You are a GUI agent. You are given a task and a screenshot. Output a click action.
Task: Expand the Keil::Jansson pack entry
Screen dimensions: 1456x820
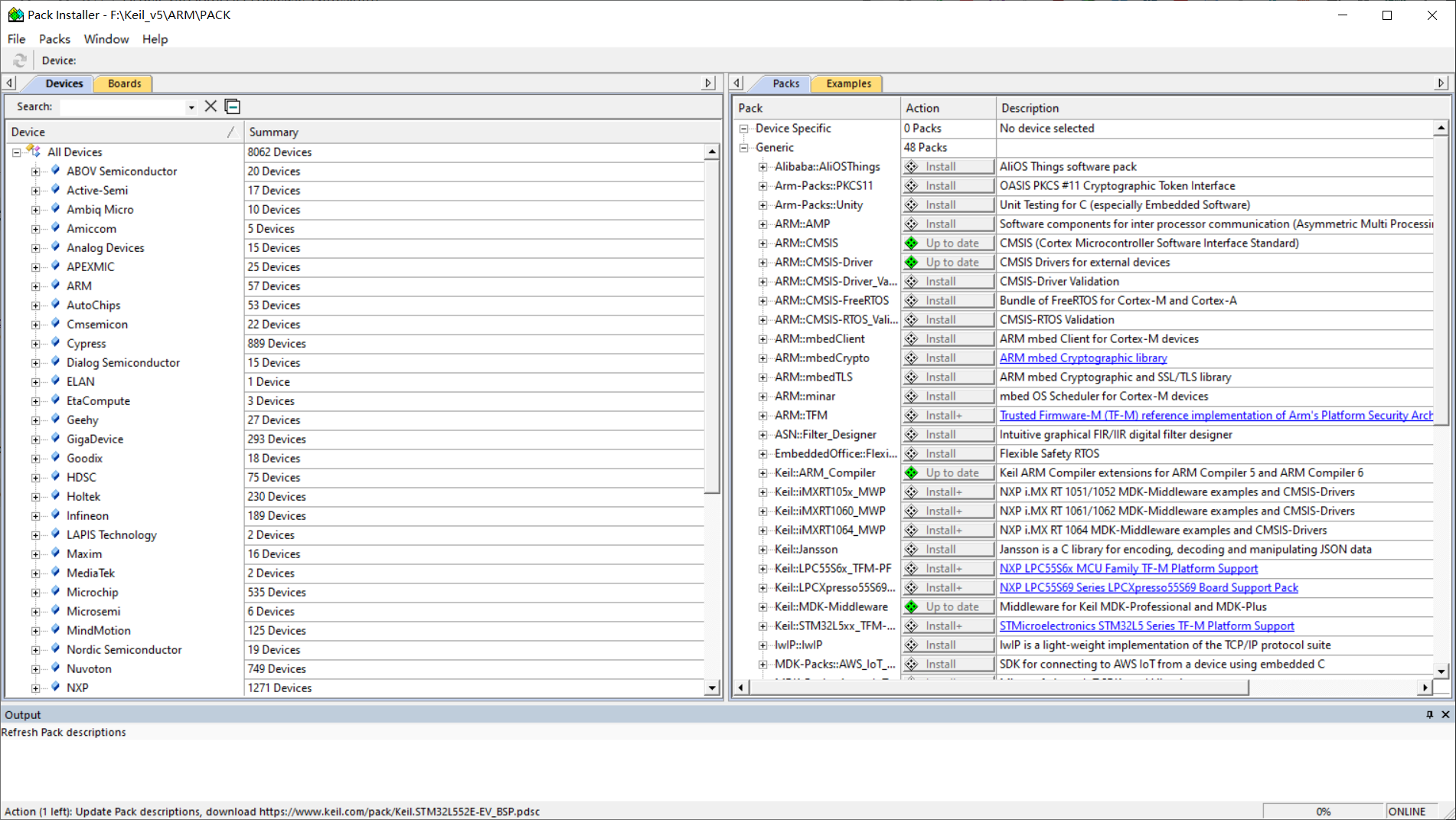click(762, 550)
